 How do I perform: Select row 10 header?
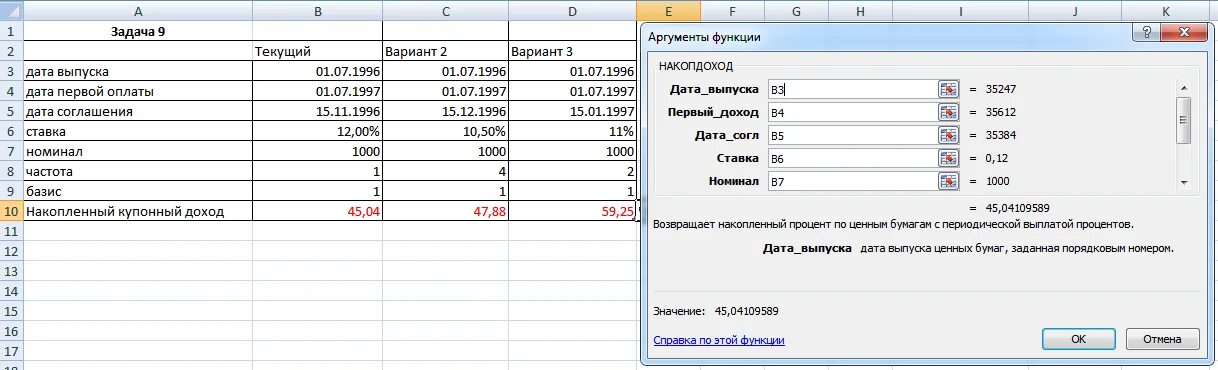point(11,211)
